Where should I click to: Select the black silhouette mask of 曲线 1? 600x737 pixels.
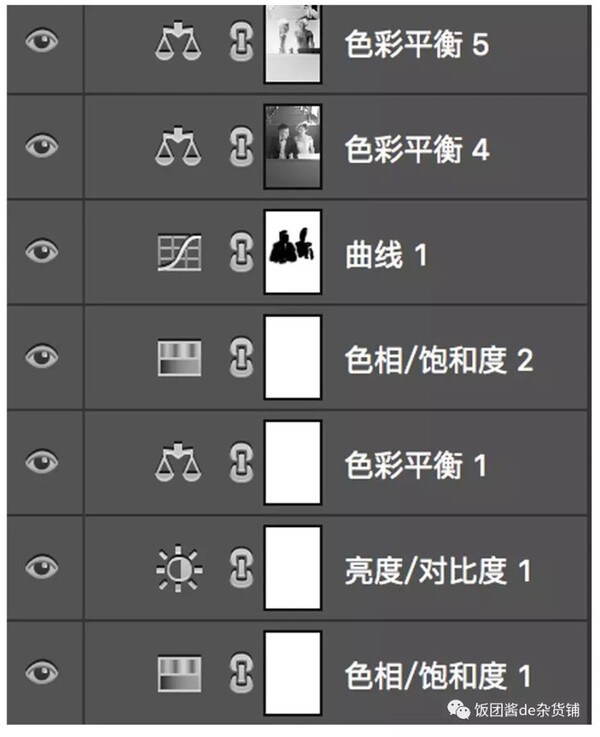293,252
